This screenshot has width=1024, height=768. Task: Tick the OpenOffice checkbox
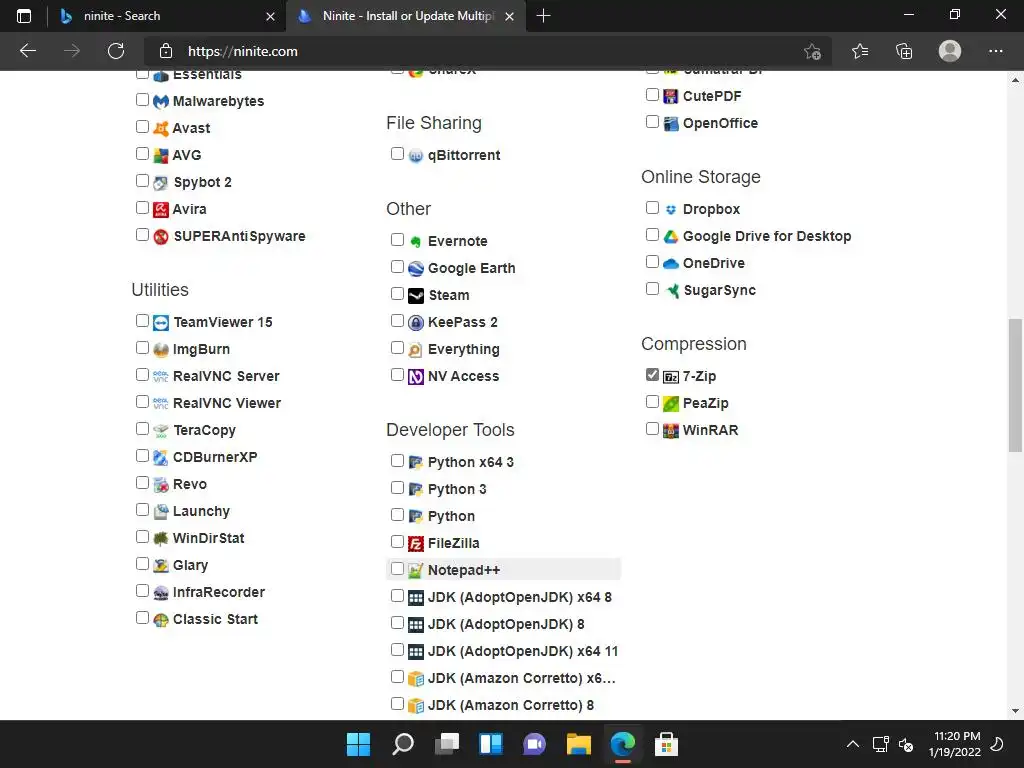coord(652,121)
